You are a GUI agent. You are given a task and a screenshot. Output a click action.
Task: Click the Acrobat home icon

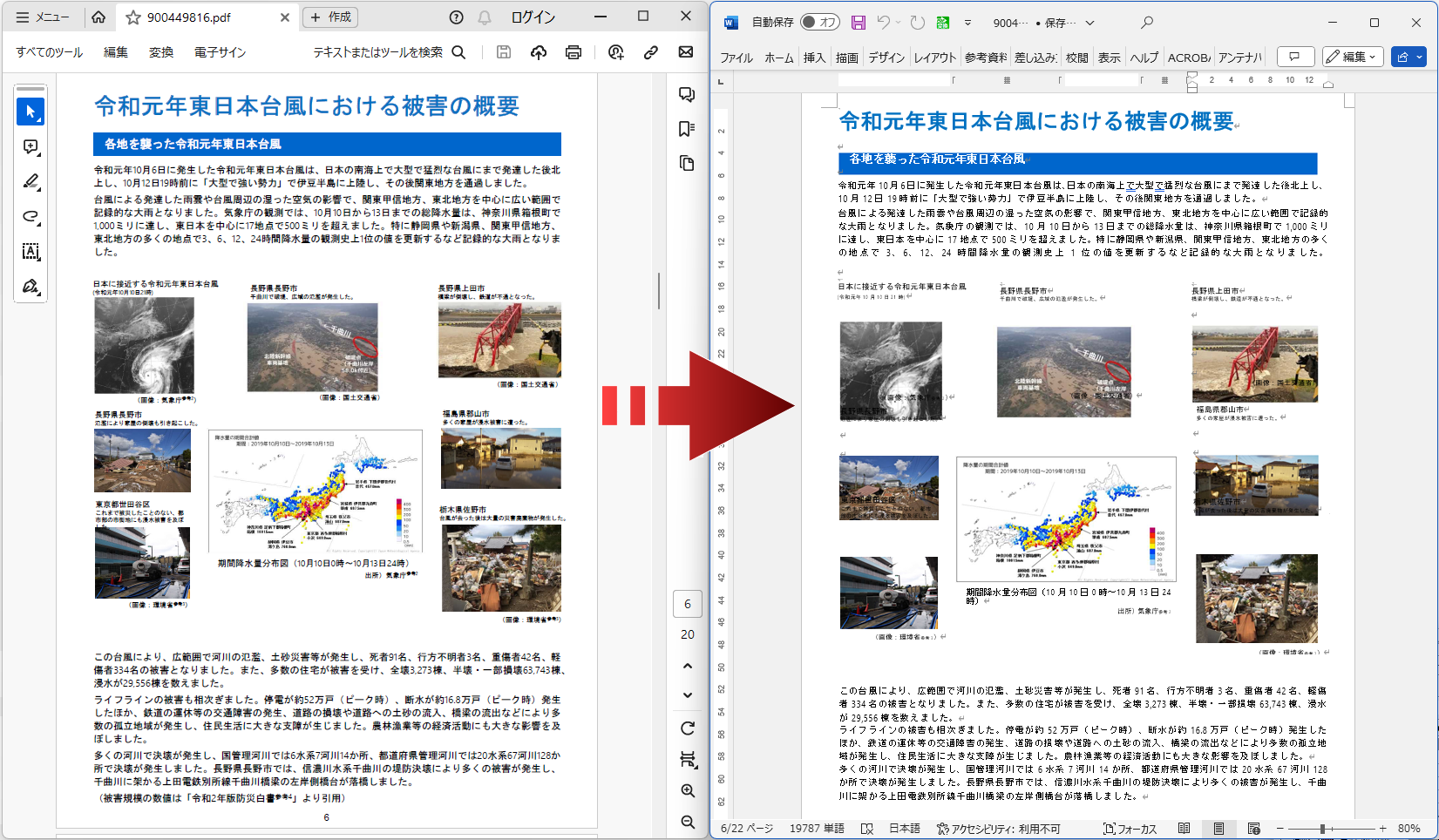[x=98, y=17]
